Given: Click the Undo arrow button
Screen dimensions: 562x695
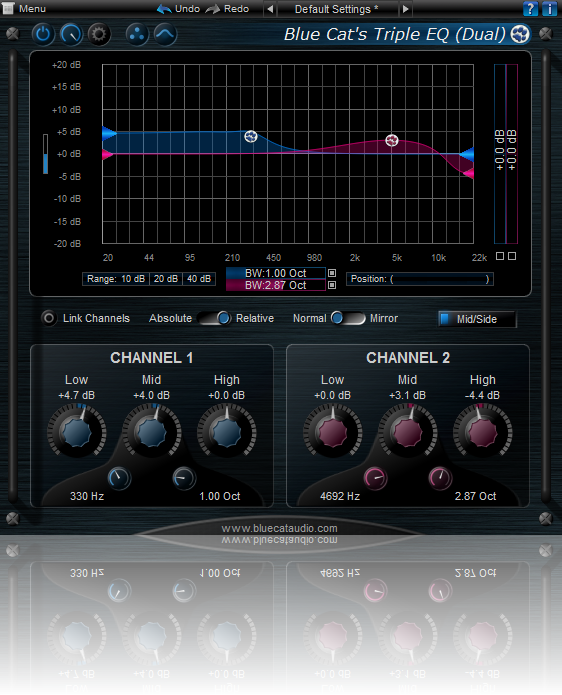Looking at the screenshot, I should [x=179, y=9].
